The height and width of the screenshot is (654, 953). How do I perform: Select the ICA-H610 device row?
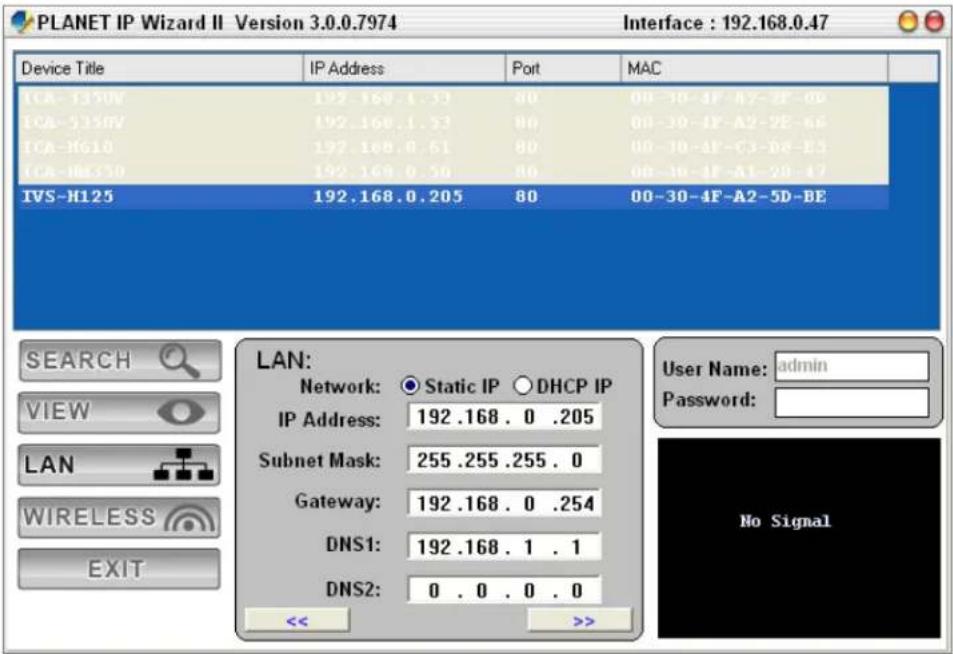point(453,148)
